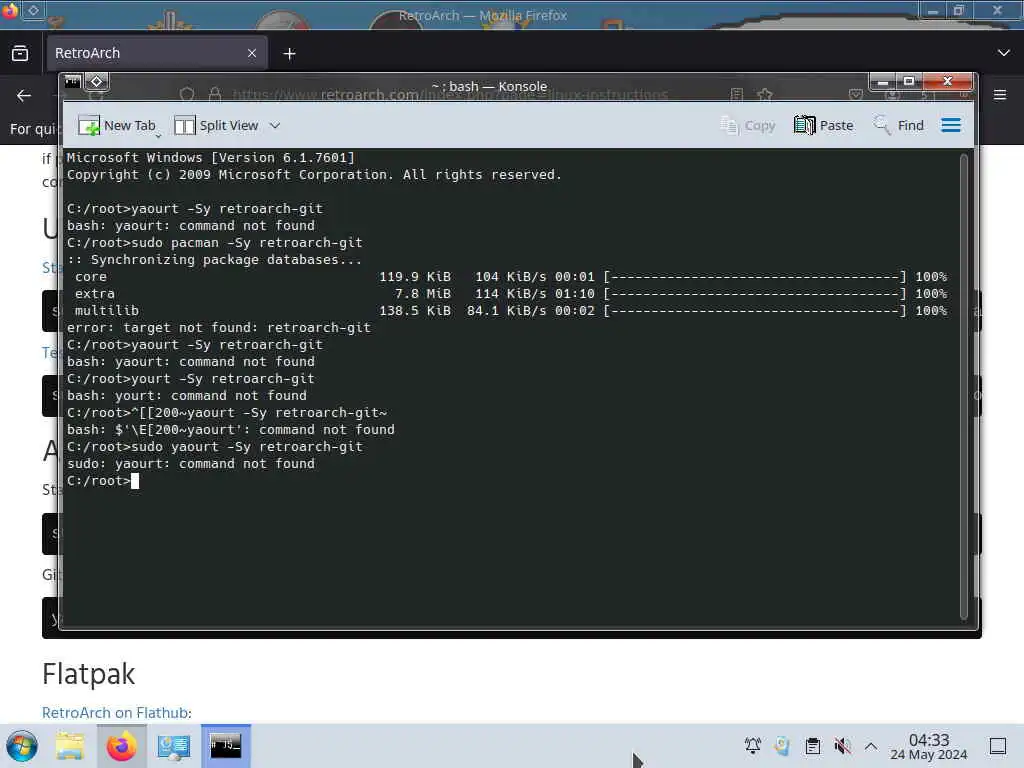This screenshot has width=1024, height=768.
Task: Toggle Konsole window pin diamond icon
Action: coord(97,82)
